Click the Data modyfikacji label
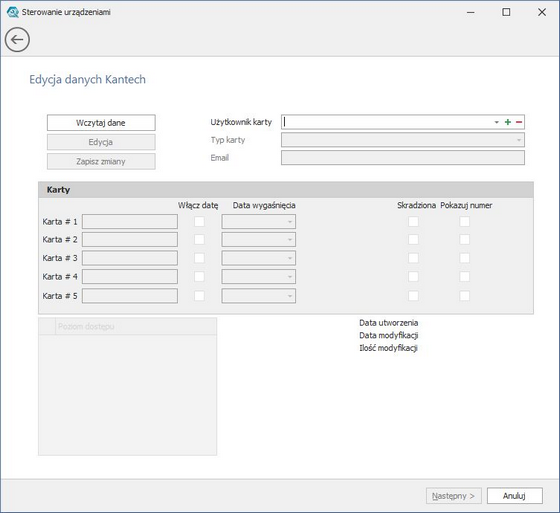 (x=389, y=335)
